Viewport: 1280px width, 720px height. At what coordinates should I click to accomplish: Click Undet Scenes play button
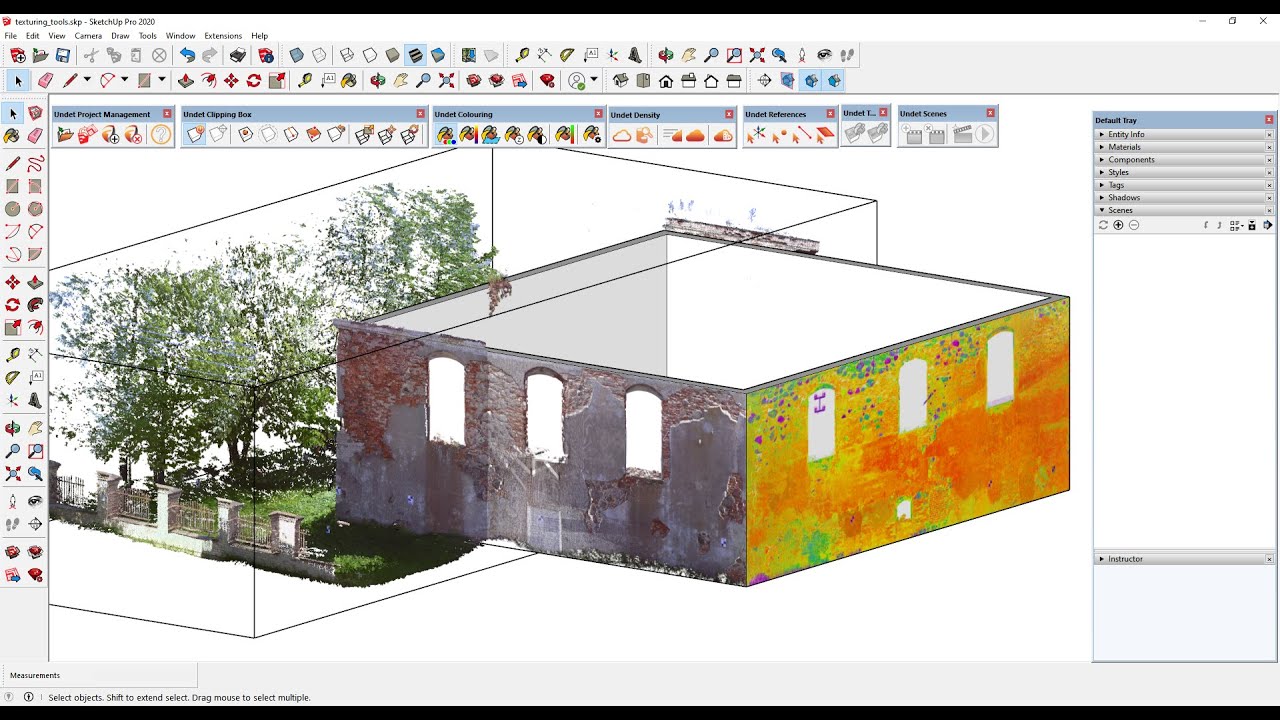point(984,134)
